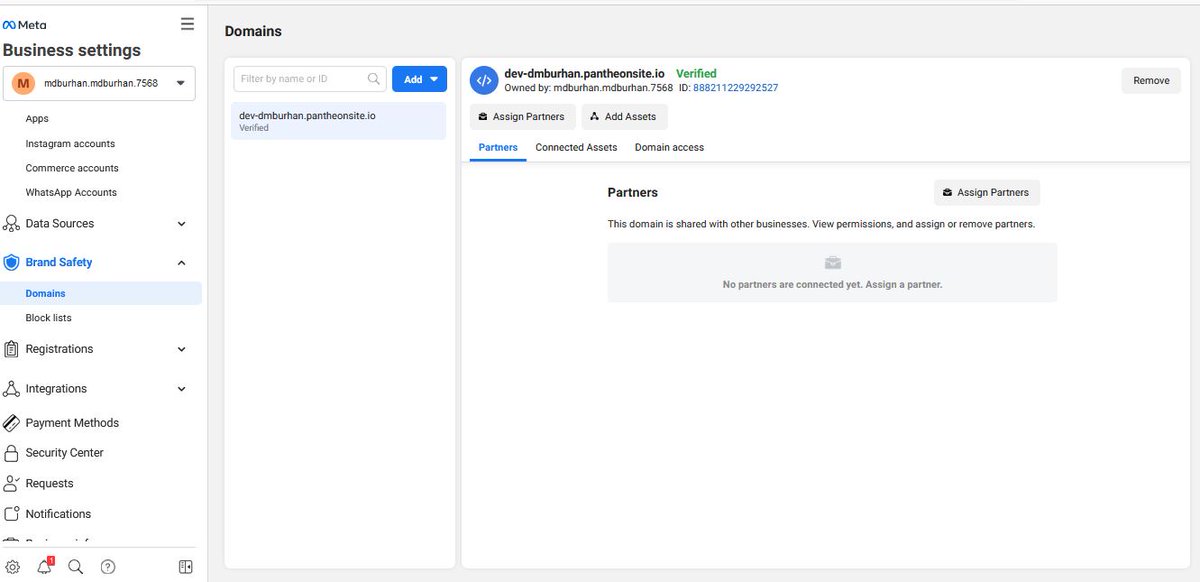
Task: Click the orange M account avatar
Action: click(x=24, y=84)
